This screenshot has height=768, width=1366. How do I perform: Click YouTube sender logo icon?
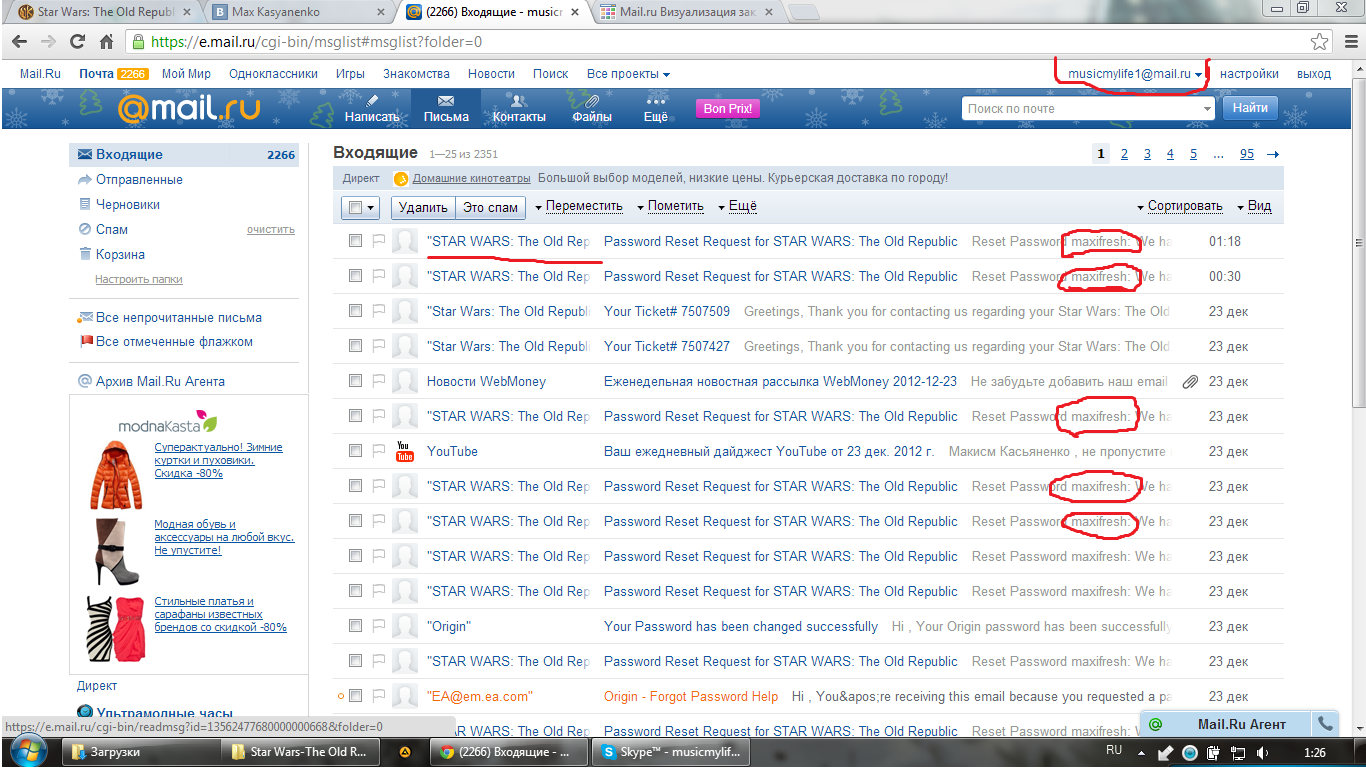pos(405,451)
